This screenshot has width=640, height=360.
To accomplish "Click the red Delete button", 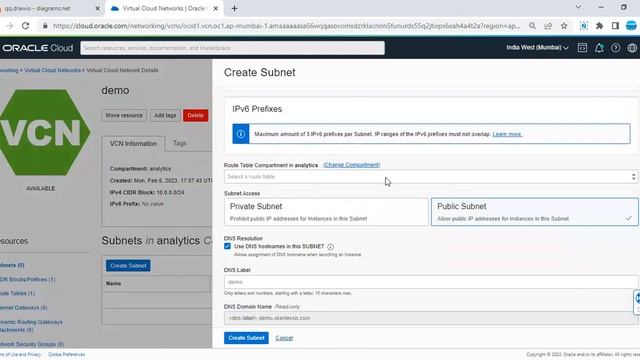I will click(x=196, y=116).
